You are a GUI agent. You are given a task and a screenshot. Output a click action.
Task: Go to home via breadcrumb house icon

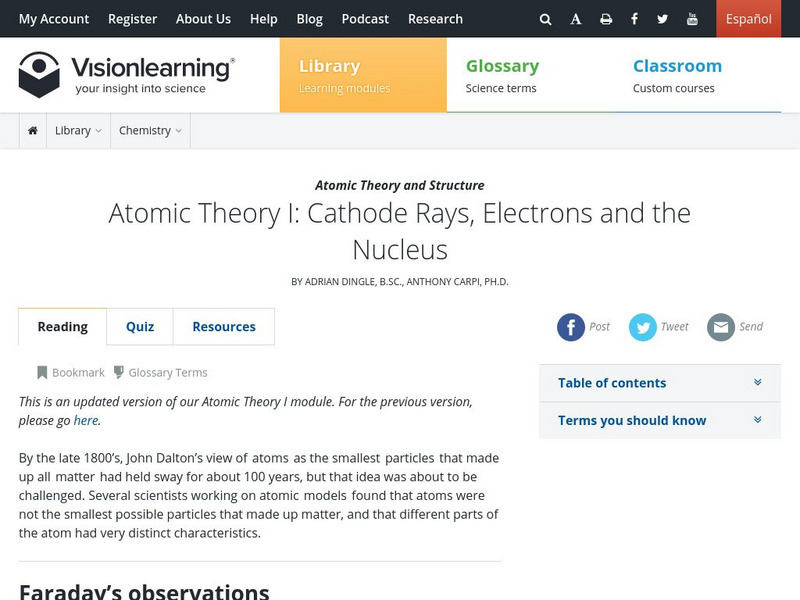click(33, 131)
